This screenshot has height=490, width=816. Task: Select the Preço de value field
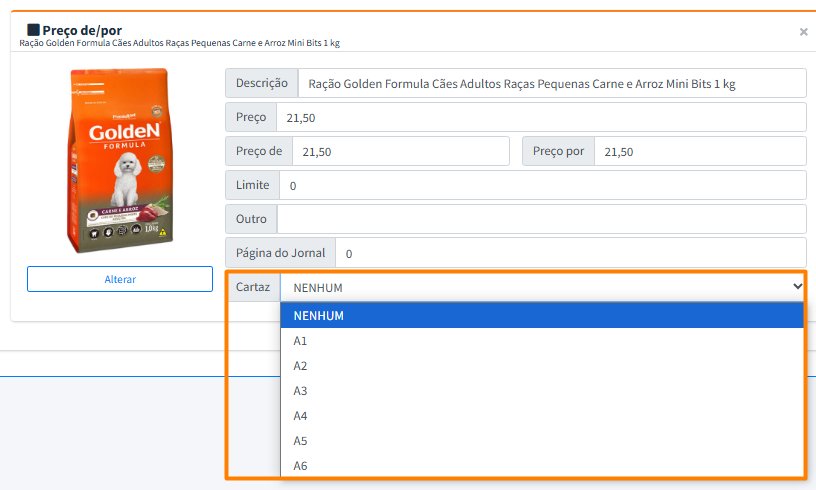point(400,151)
